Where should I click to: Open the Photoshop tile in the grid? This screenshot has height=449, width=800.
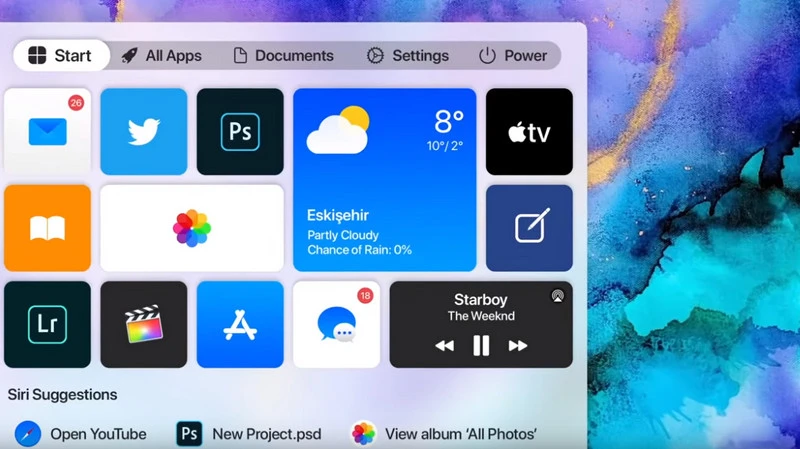(240, 132)
